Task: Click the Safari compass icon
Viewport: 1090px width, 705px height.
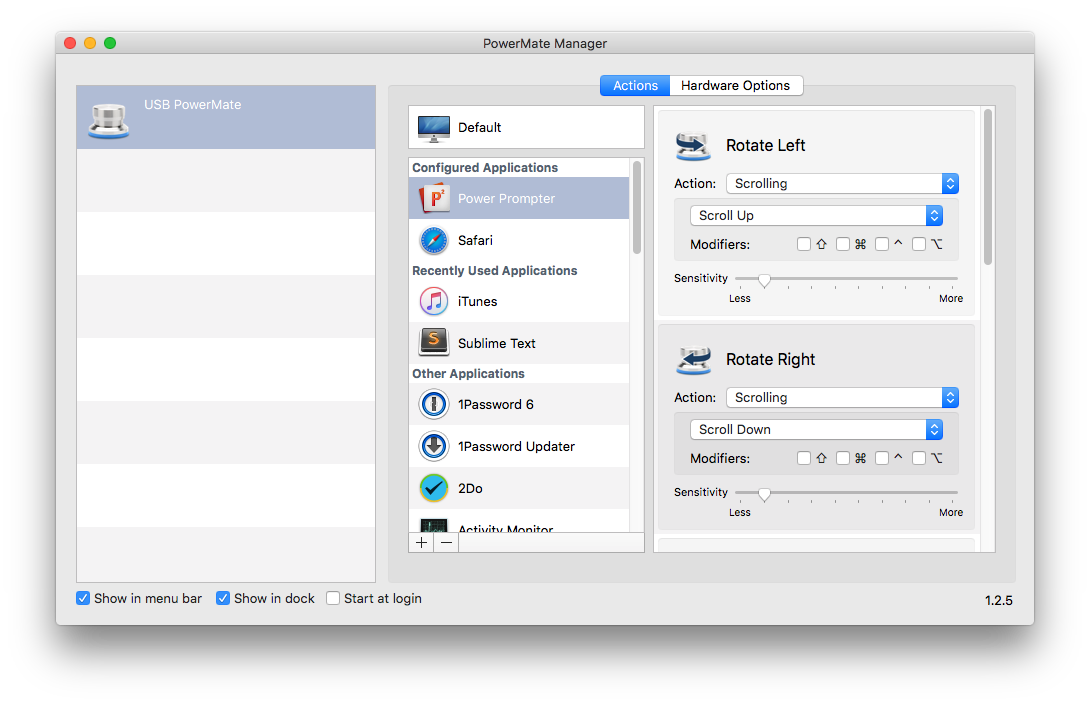Action: 434,241
